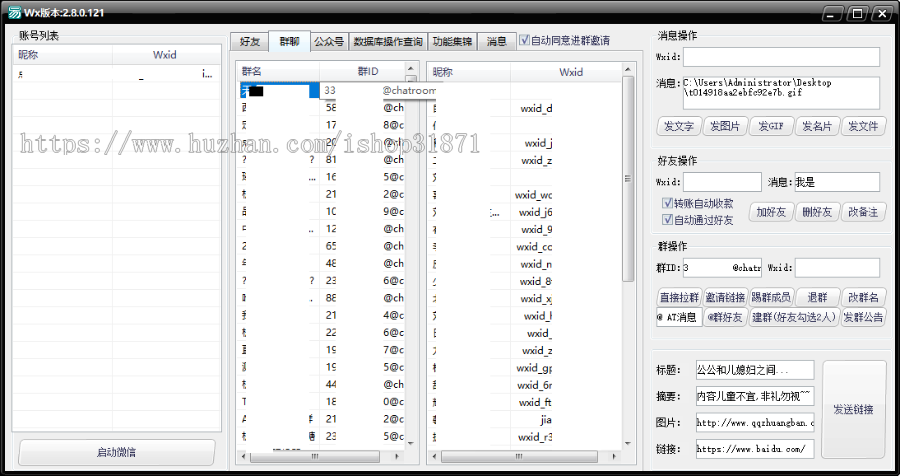Click member list horizontal scrollbar thumb
This screenshot has height=476, width=900.
pyautogui.click(x=519, y=456)
